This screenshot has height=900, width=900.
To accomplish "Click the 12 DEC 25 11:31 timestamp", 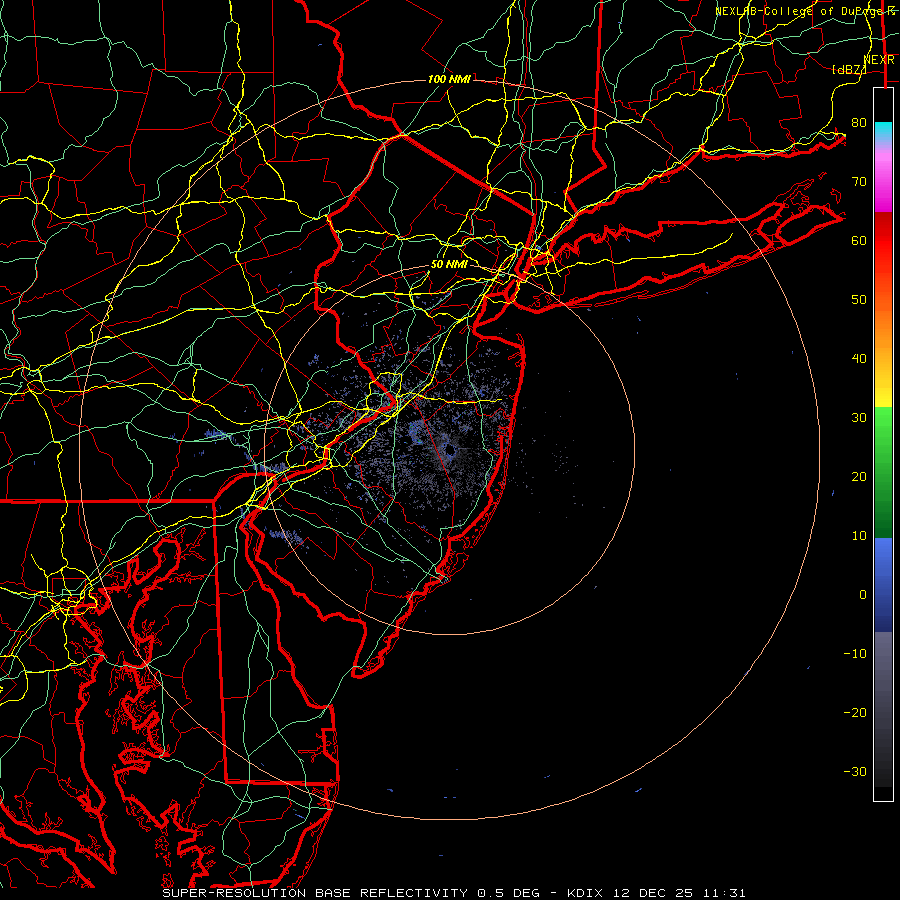I will point(678,893).
